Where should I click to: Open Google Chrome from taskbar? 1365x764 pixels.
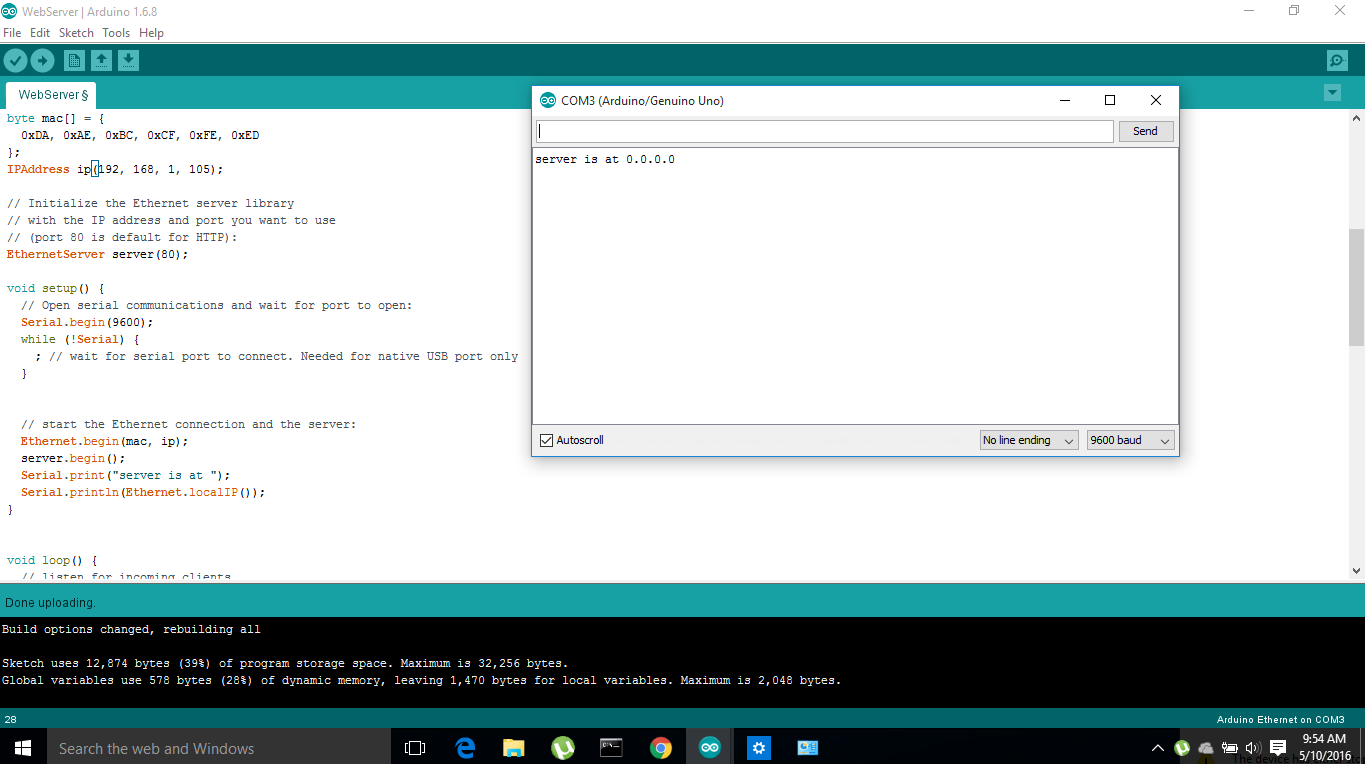(x=661, y=747)
